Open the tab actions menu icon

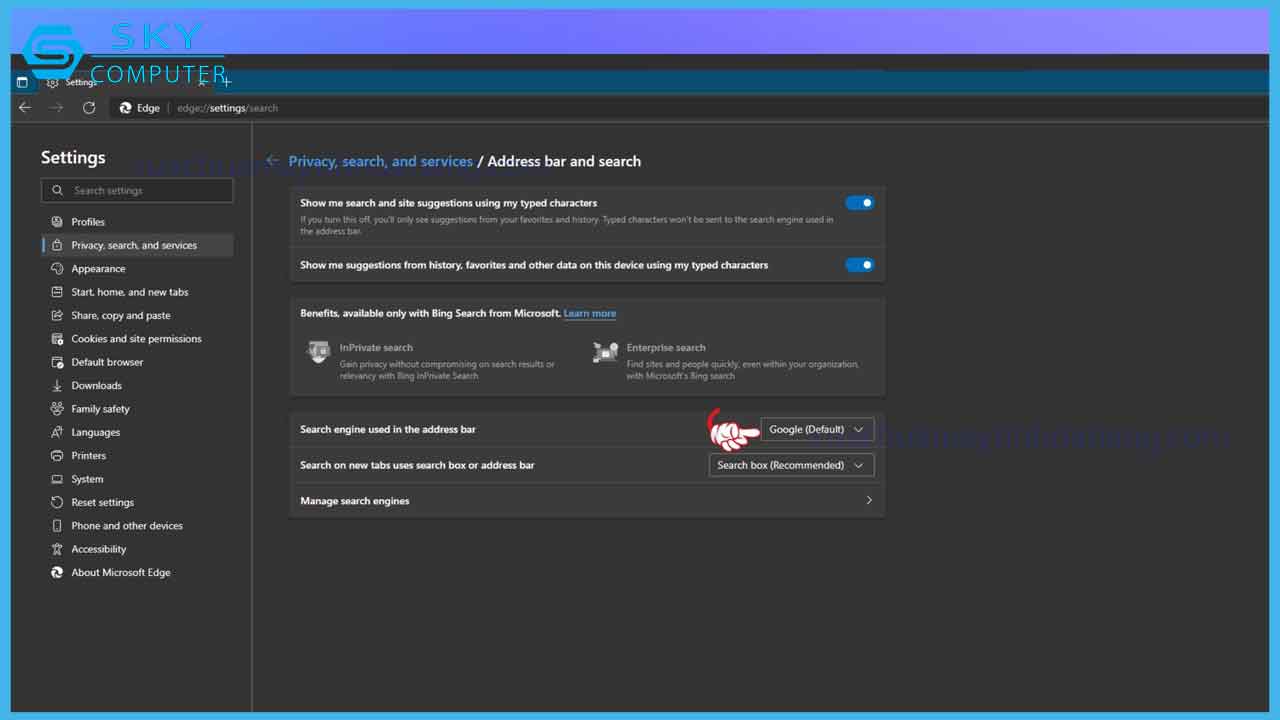[22, 82]
